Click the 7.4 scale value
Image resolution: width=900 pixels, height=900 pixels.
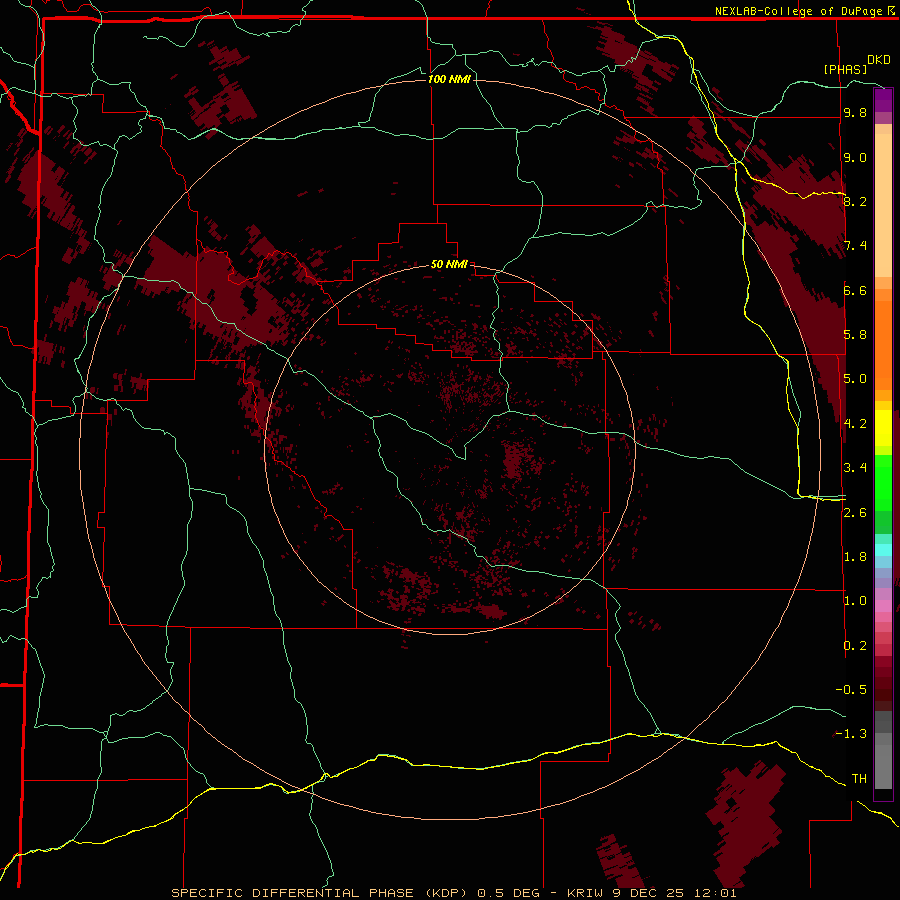(855, 246)
